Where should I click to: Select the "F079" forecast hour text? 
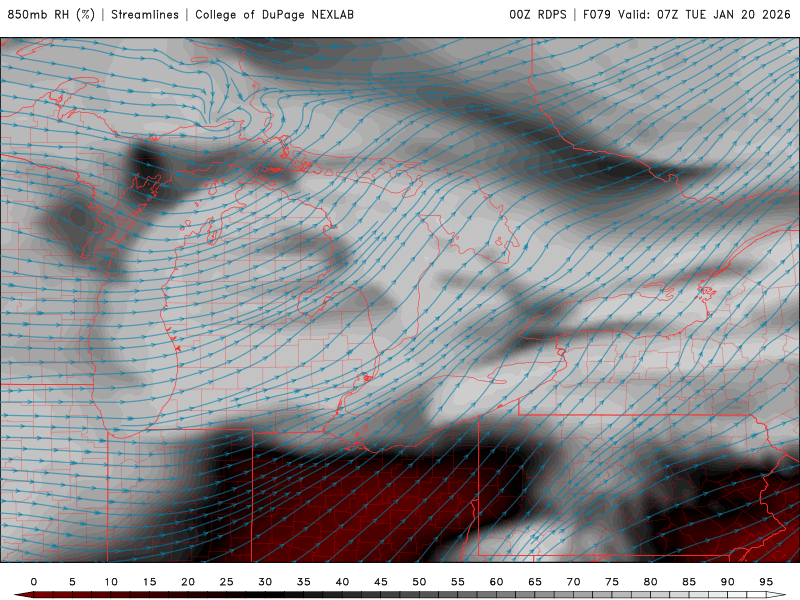(x=596, y=14)
